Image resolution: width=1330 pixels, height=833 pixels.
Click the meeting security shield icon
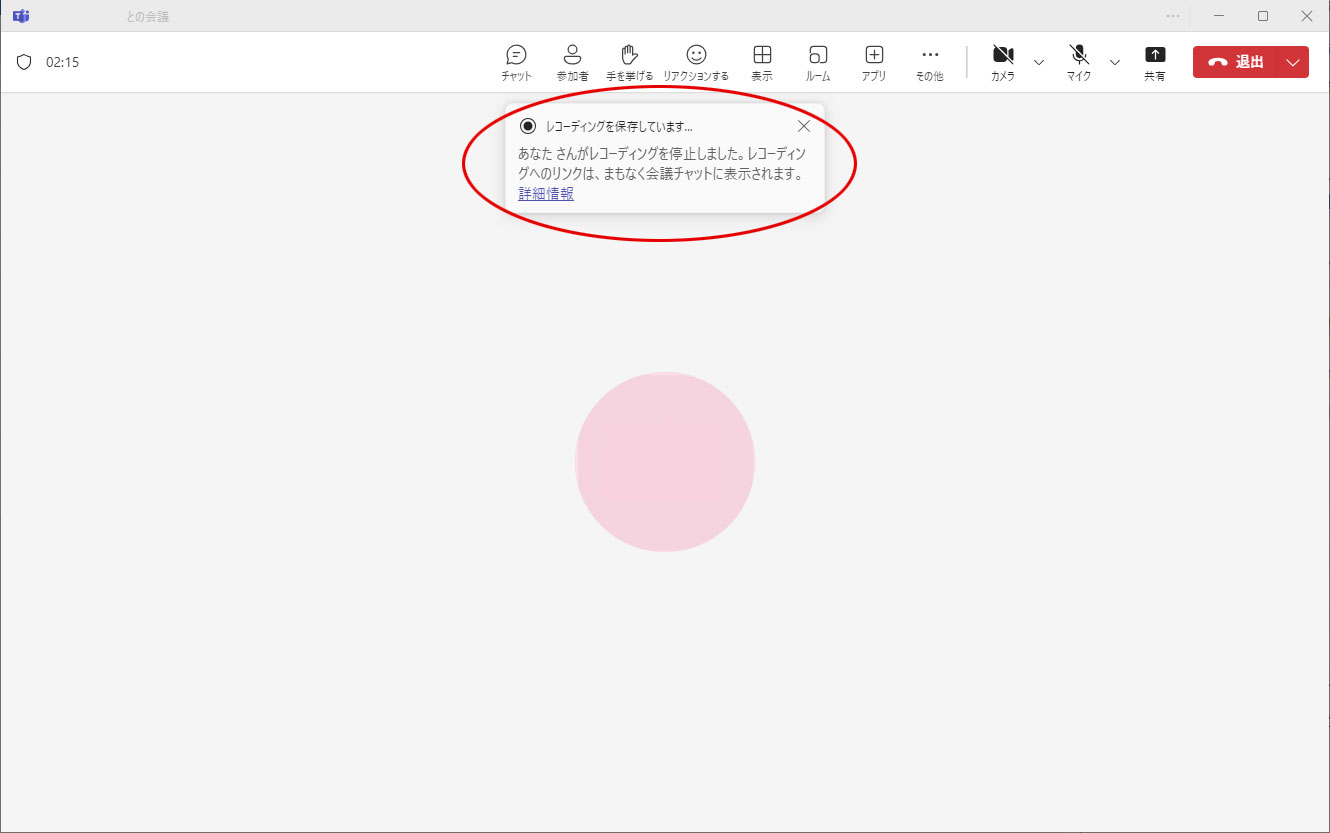[24, 61]
